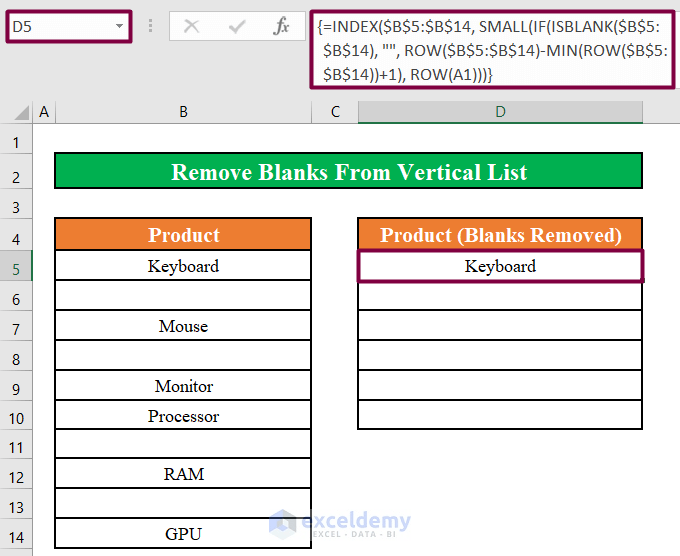
Task: Select blank cell B6 below Keyboard
Action: click(183, 295)
